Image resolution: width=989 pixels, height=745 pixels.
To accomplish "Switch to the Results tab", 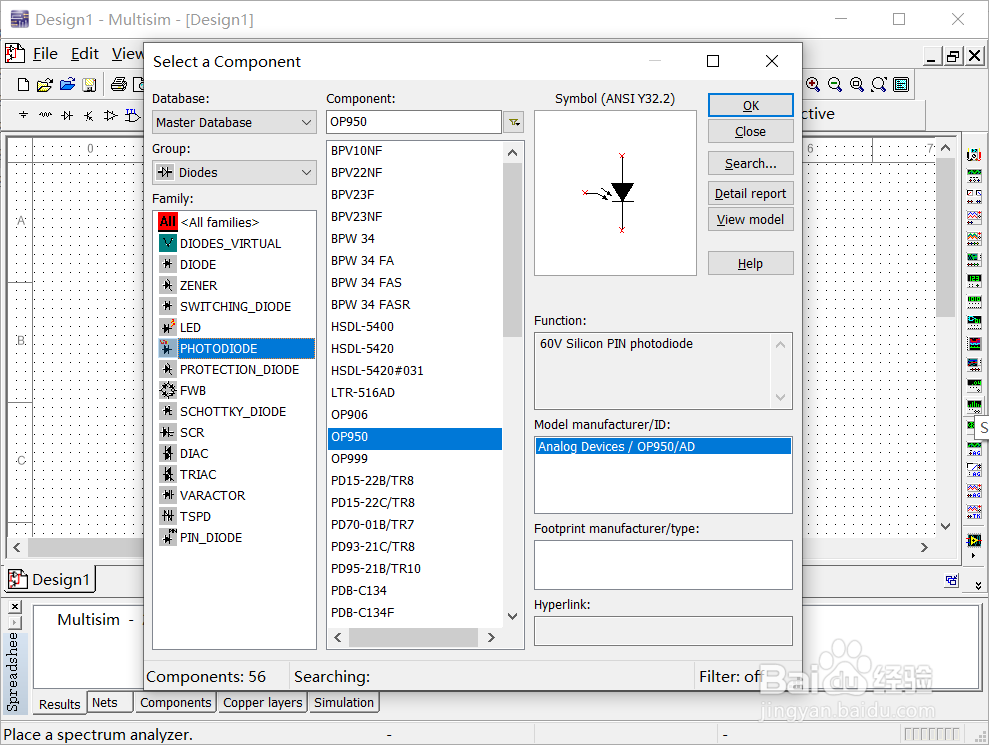I will 59,704.
